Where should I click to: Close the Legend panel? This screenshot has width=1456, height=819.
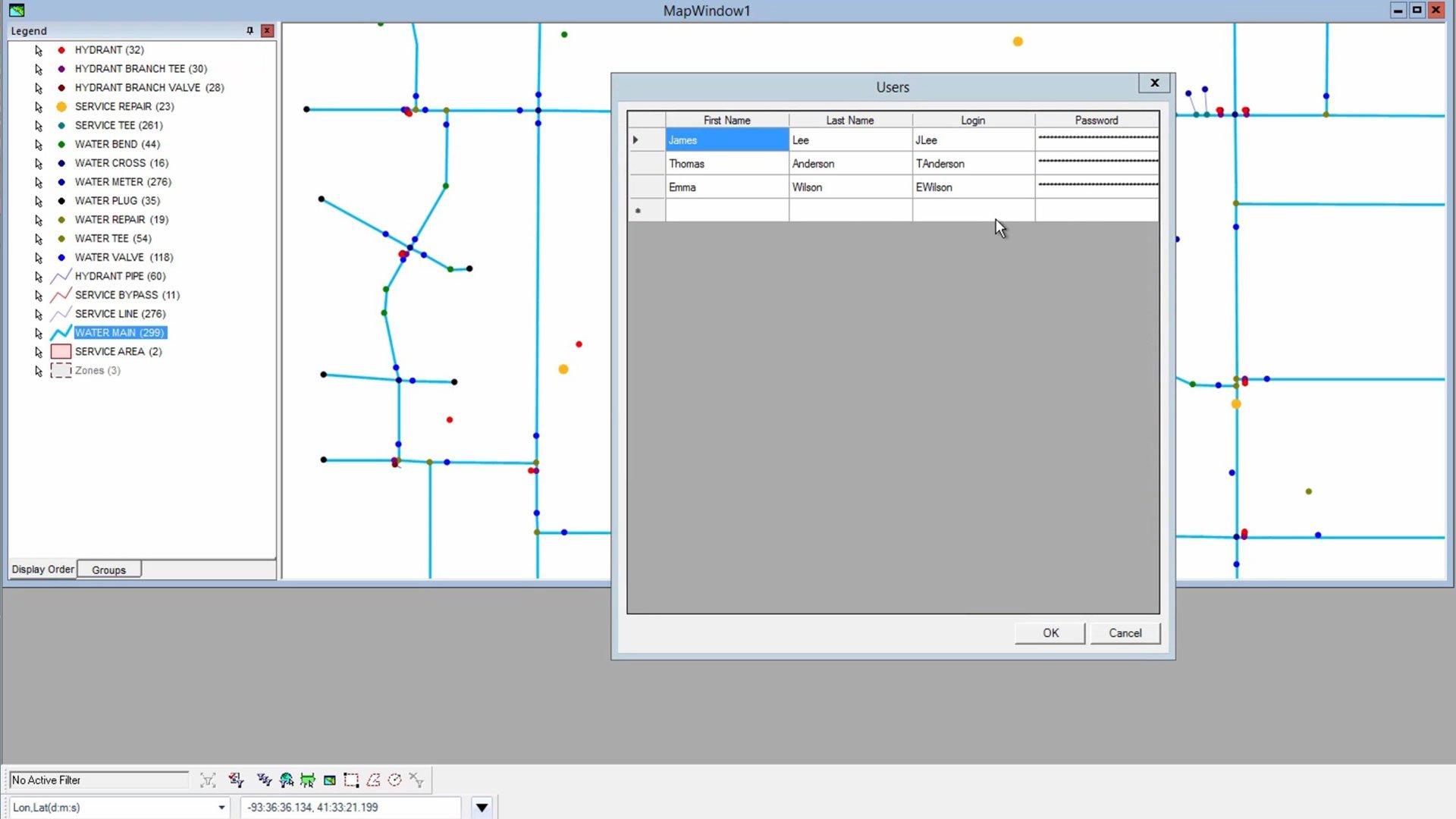(267, 30)
